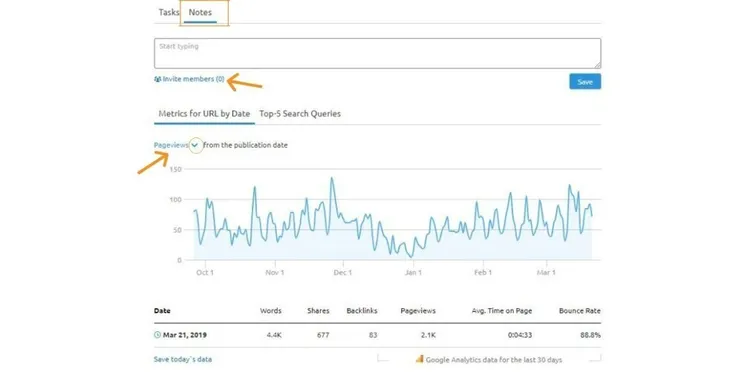Save the note with the Save button
The height and width of the screenshot is (375, 750).
tap(585, 81)
